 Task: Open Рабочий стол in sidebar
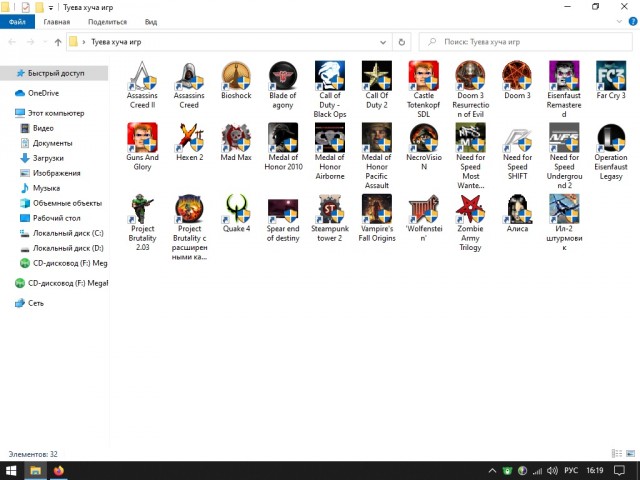56,218
